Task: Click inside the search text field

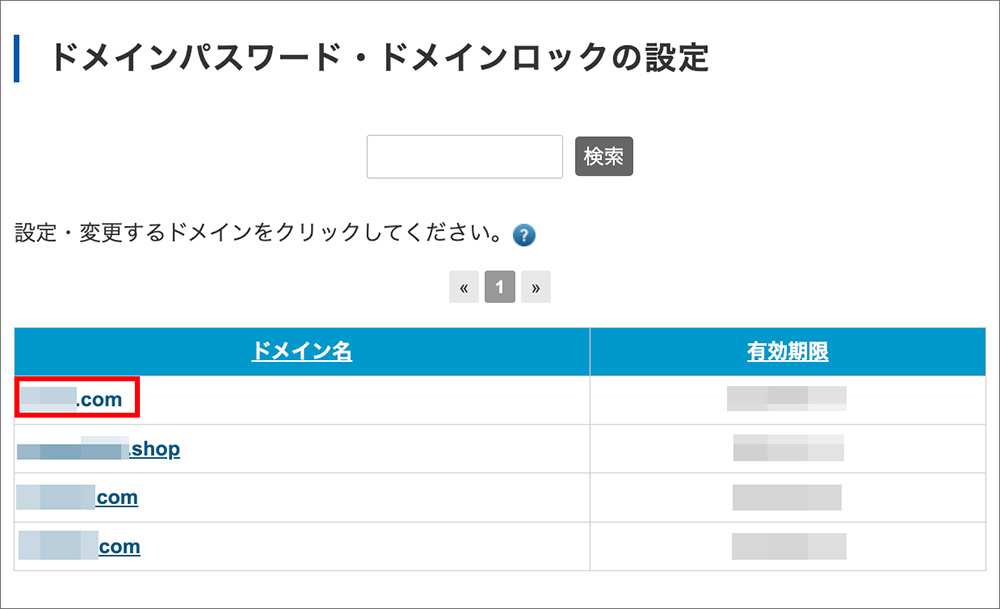Action: click(x=464, y=156)
